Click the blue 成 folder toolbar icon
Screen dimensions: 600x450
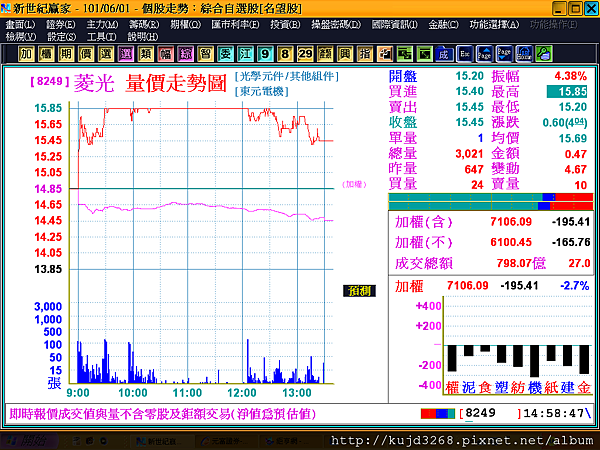click(x=444, y=54)
